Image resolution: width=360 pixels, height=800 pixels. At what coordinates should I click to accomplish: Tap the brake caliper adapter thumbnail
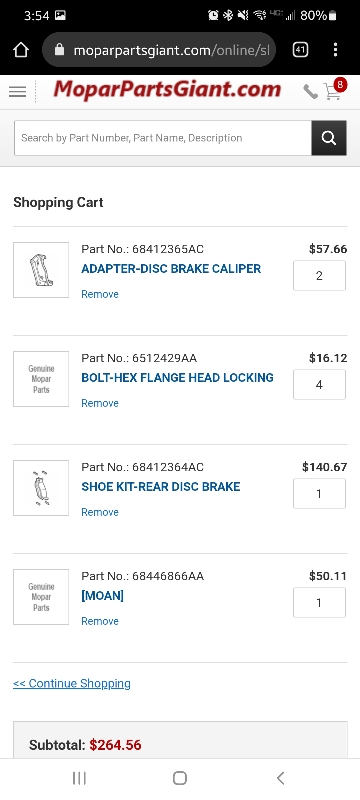41,270
